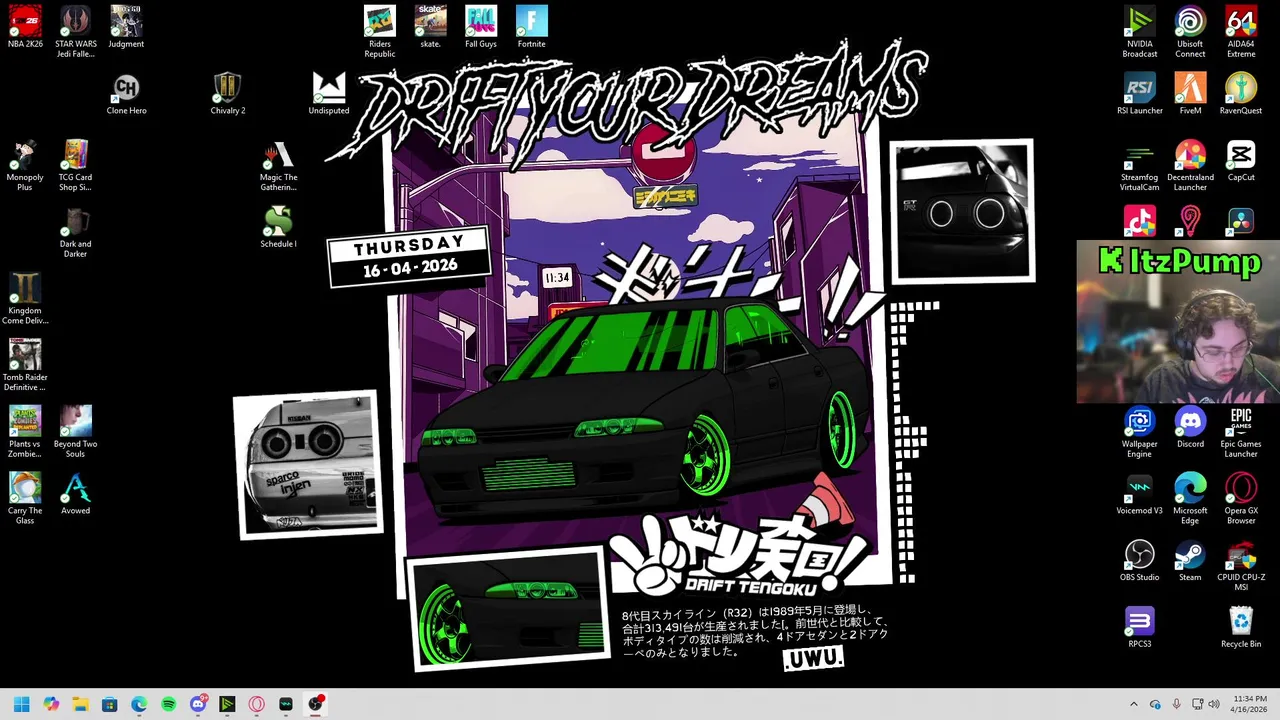Open the Carry The Glass shortcut
The width and height of the screenshot is (1280, 720).
25,498
